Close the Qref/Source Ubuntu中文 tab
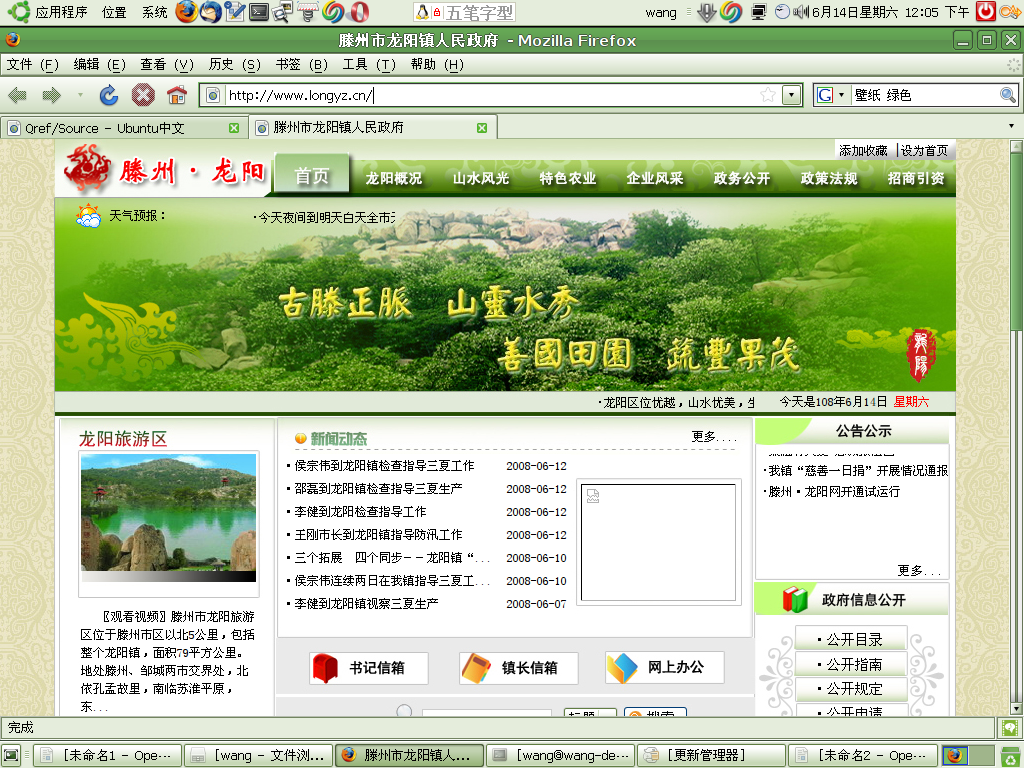1024x768 pixels. tap(234, 128)
